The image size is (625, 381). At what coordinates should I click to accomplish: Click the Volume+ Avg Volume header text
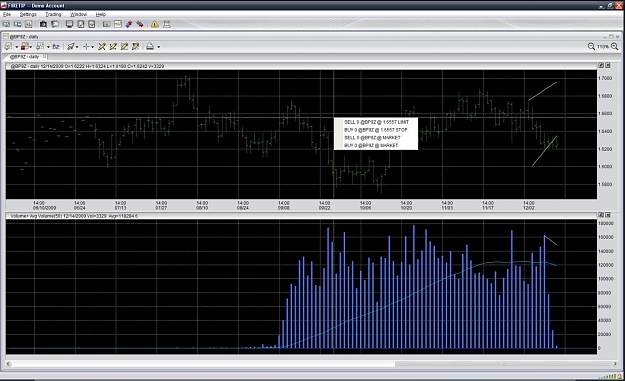(x=74, y=216)
